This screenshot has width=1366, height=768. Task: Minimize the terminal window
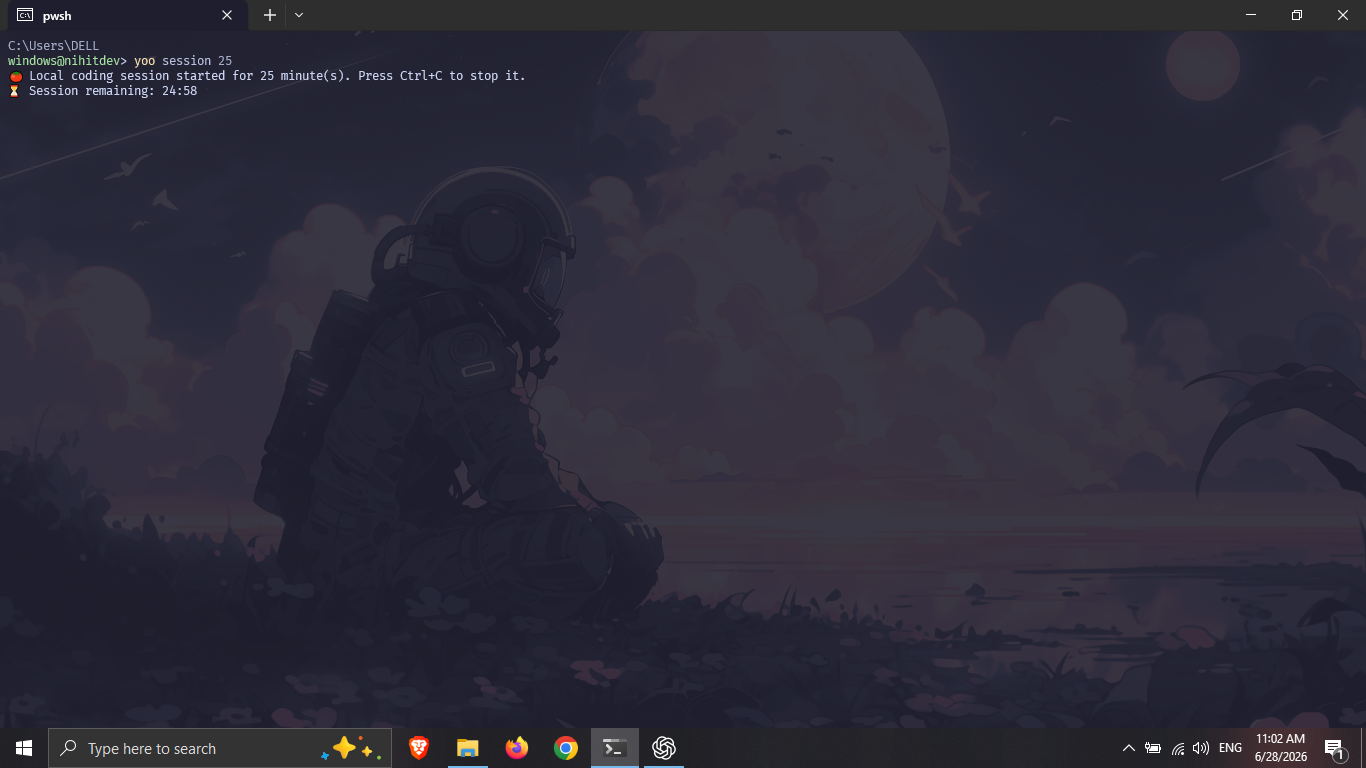1251,15
